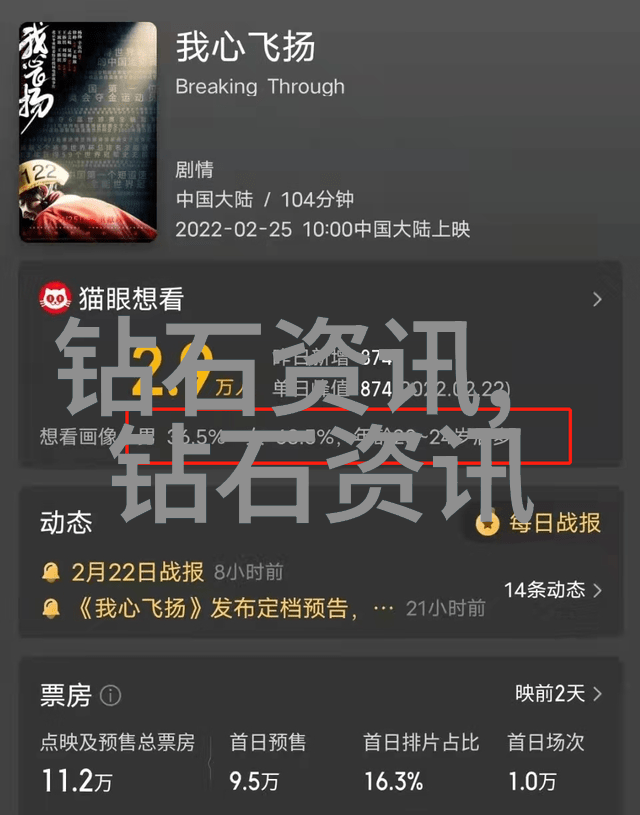Tap the 票房 info circle icon

pos(110,695)
